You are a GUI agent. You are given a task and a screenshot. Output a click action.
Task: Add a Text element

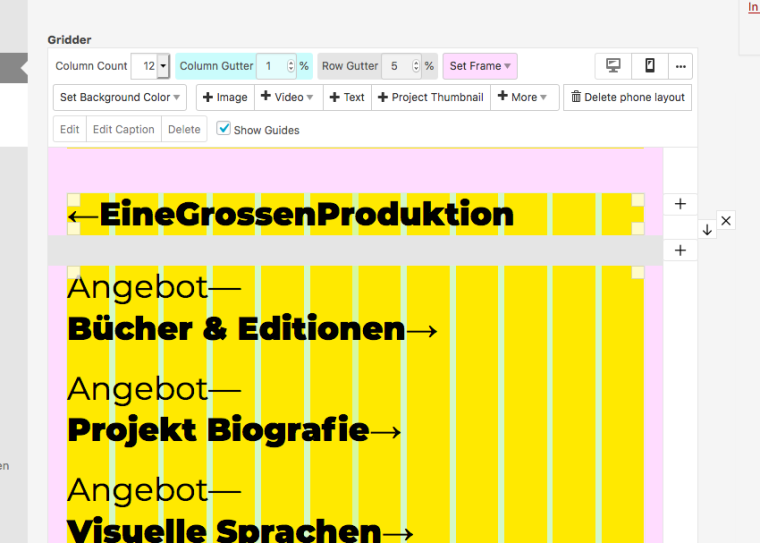[347, 97]
